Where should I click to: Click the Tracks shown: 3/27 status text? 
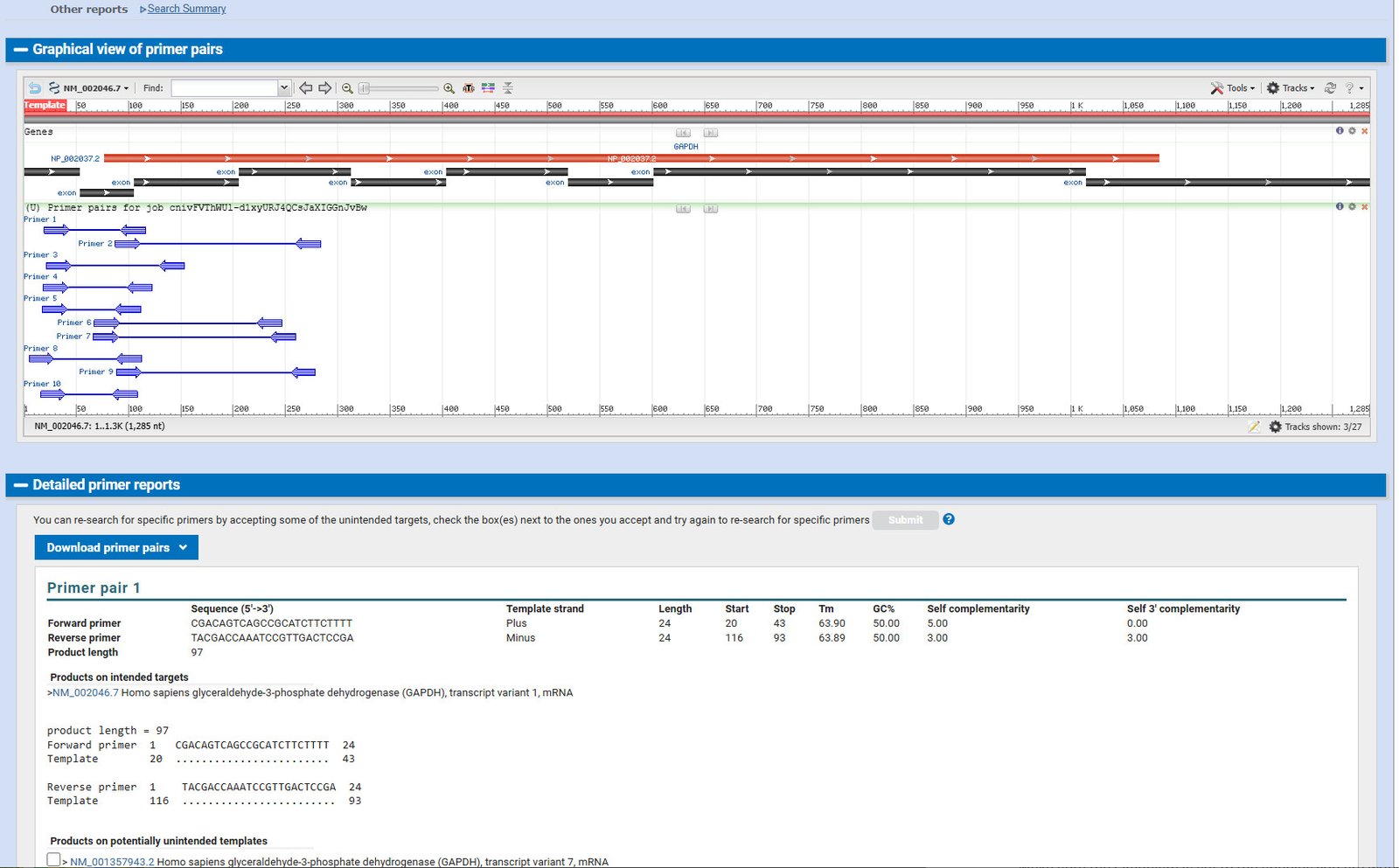(x=1323, y=427)
